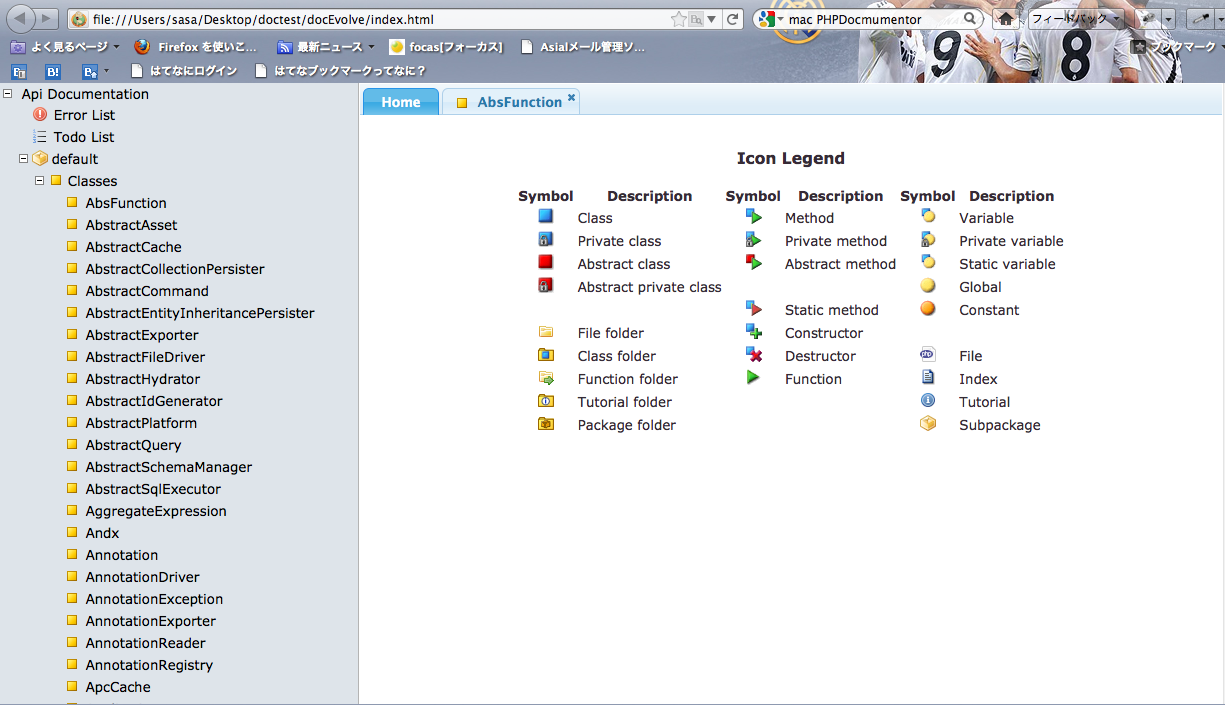Click the Todo List icon in the sidebar
The width and height of the screenshot is (1225, 705).
tap(40, 137)
